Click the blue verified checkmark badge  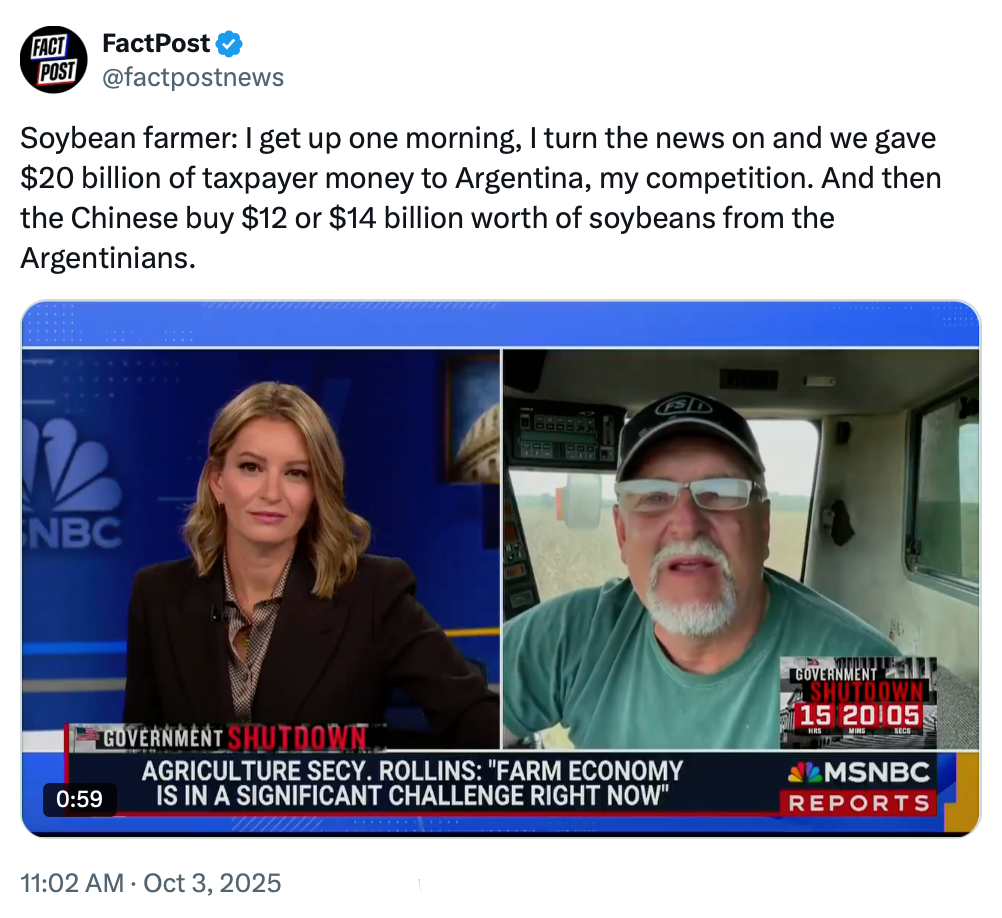pyautogui.click(x=230, y=44)
